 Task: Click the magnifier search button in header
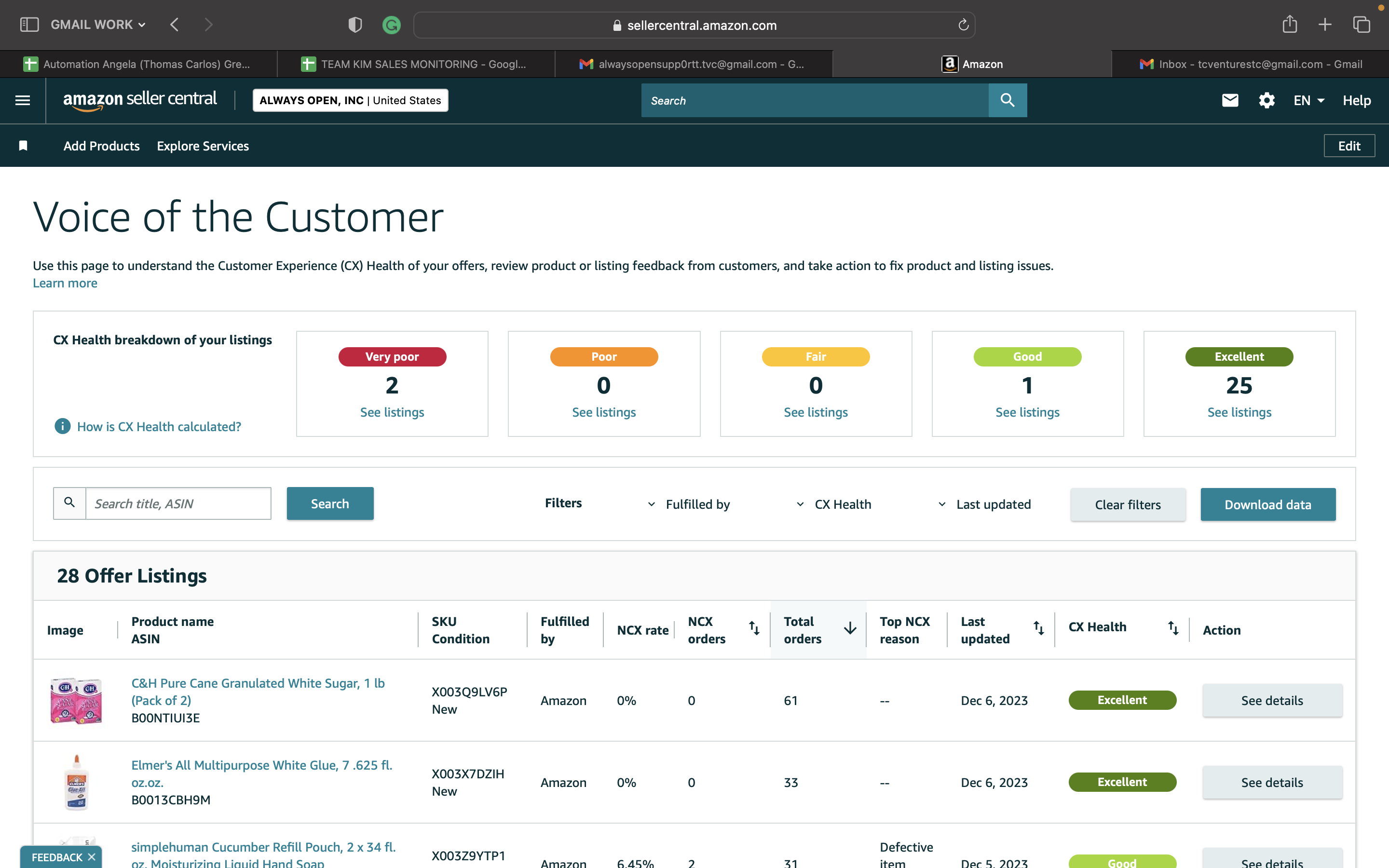(x=1008, y=100)
